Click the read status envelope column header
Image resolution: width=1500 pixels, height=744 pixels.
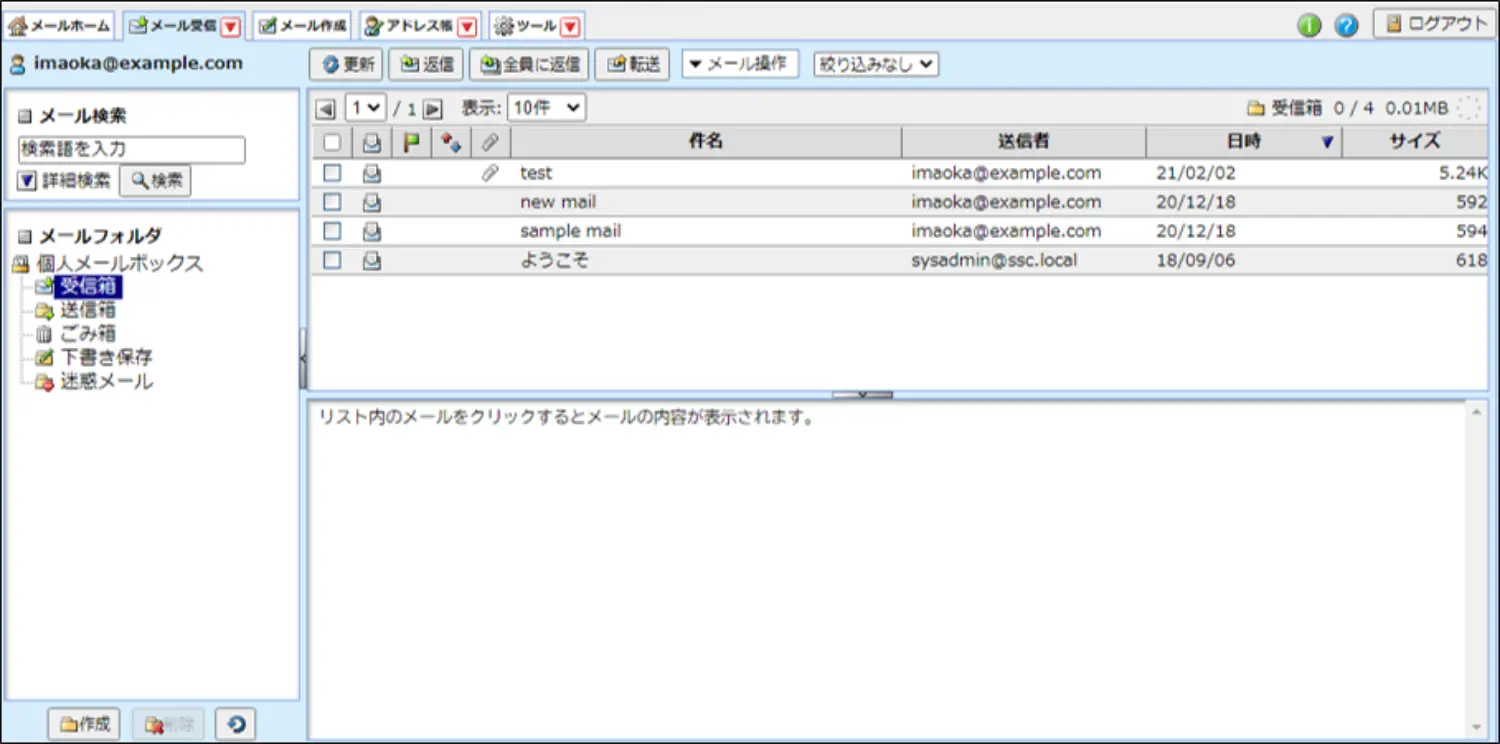tap(372, 143)
